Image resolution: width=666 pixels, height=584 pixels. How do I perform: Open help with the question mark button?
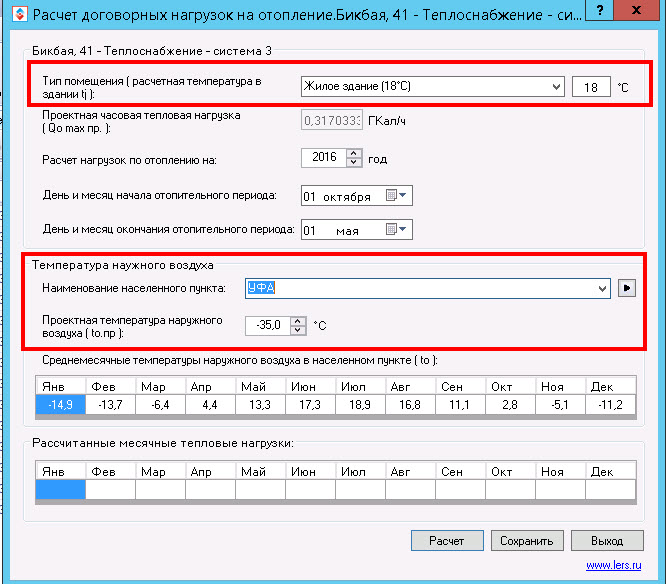(x=598, y=13)
